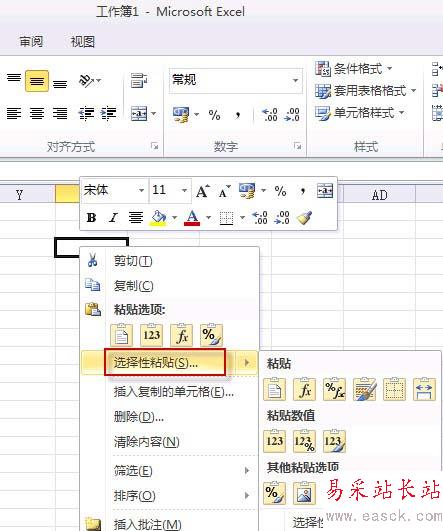
Task: Paste values and number formatting (123%) icon
Action: coord(304,441)
